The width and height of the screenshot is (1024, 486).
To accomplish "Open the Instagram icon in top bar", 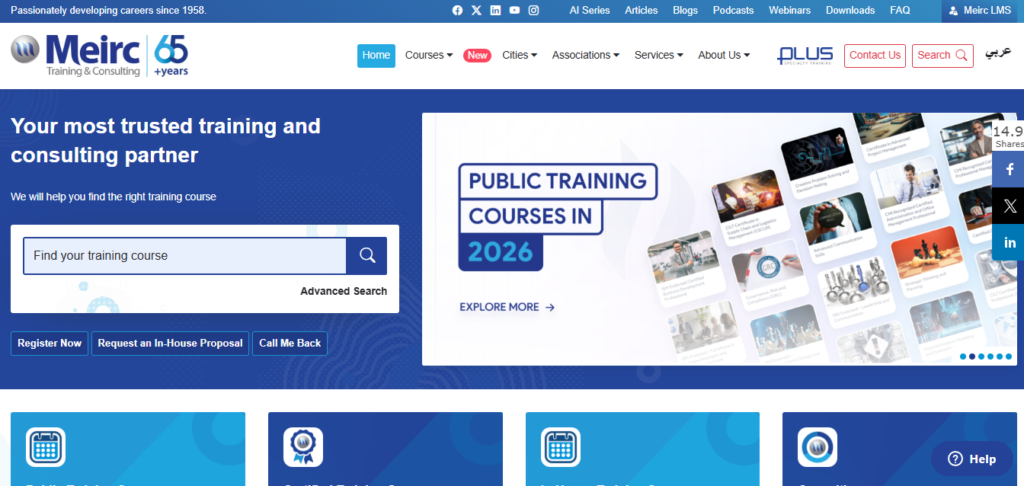I will point(534,10).
